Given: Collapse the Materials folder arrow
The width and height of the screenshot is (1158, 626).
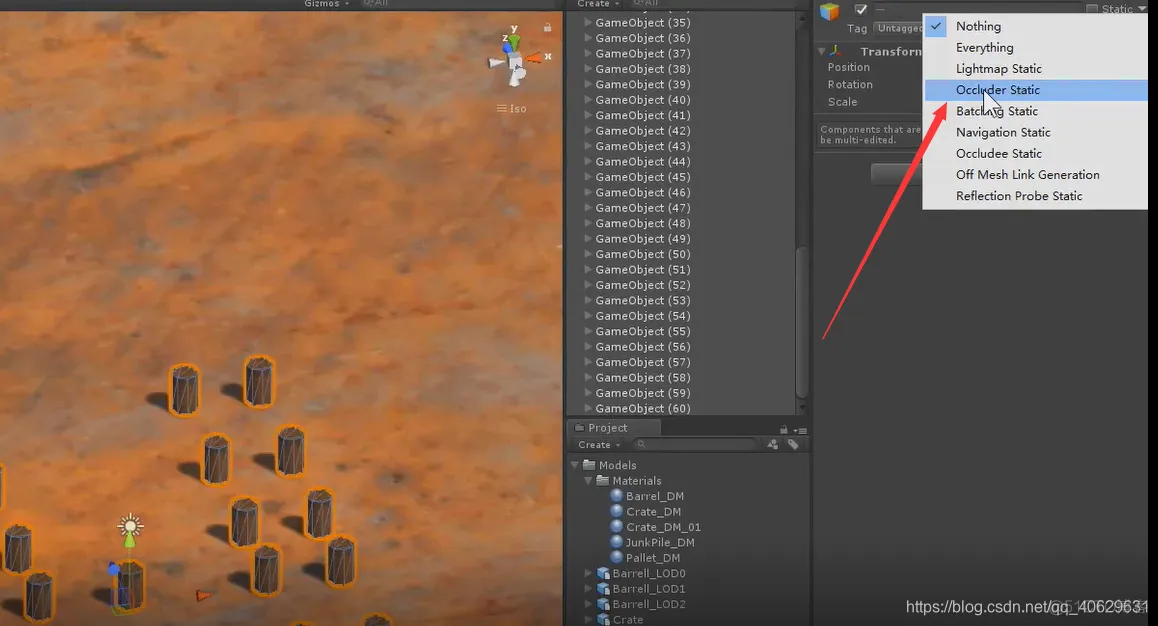Looking at the screenshot, I should tap(589, 481).
